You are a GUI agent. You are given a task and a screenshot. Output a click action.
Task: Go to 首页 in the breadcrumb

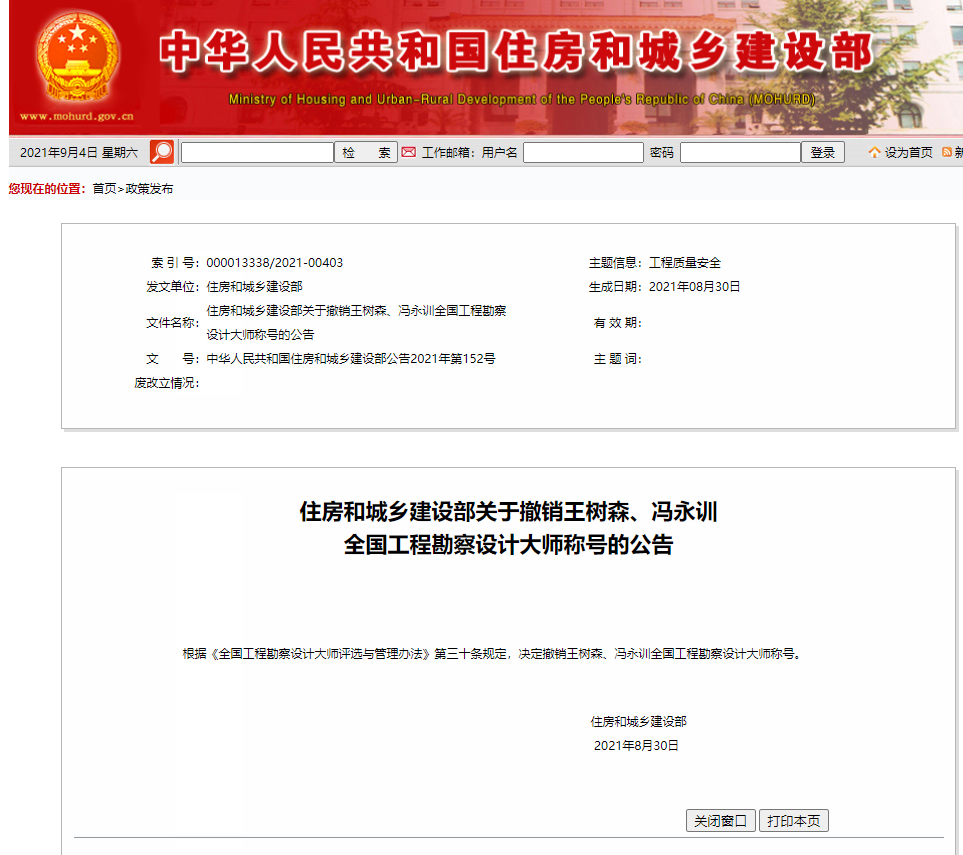coord(104,189)
